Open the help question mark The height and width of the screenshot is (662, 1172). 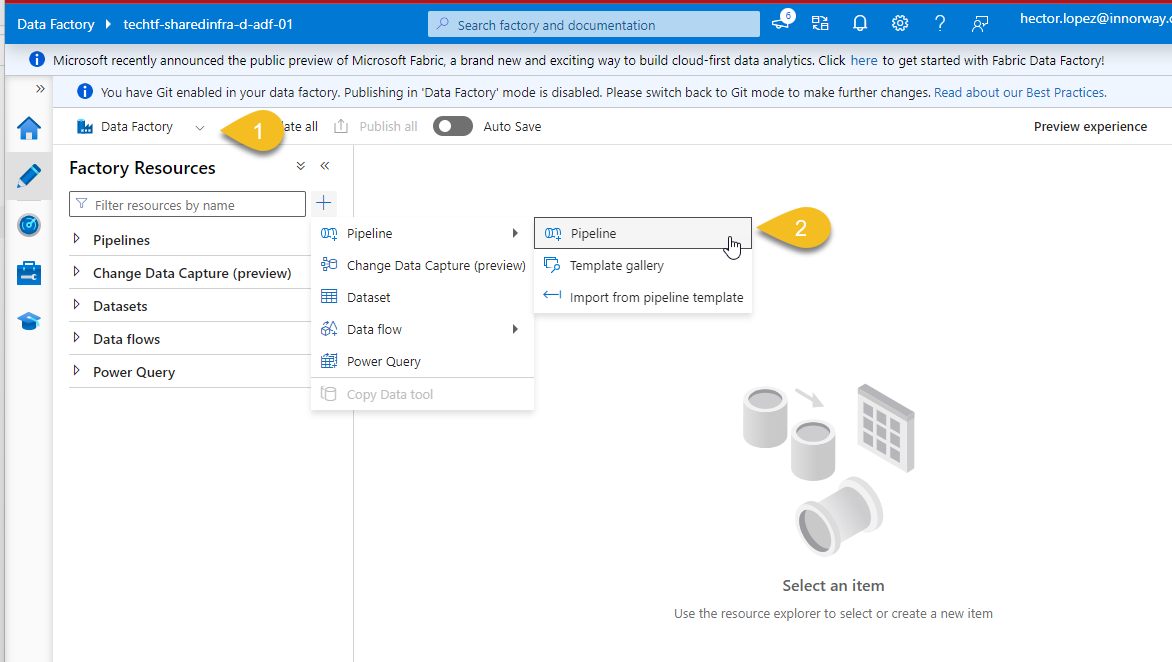pyautogui.click(x=940, y=24)
